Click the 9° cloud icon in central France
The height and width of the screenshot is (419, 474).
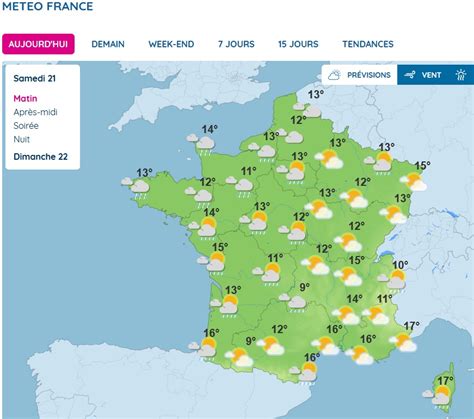coord(293,302)
